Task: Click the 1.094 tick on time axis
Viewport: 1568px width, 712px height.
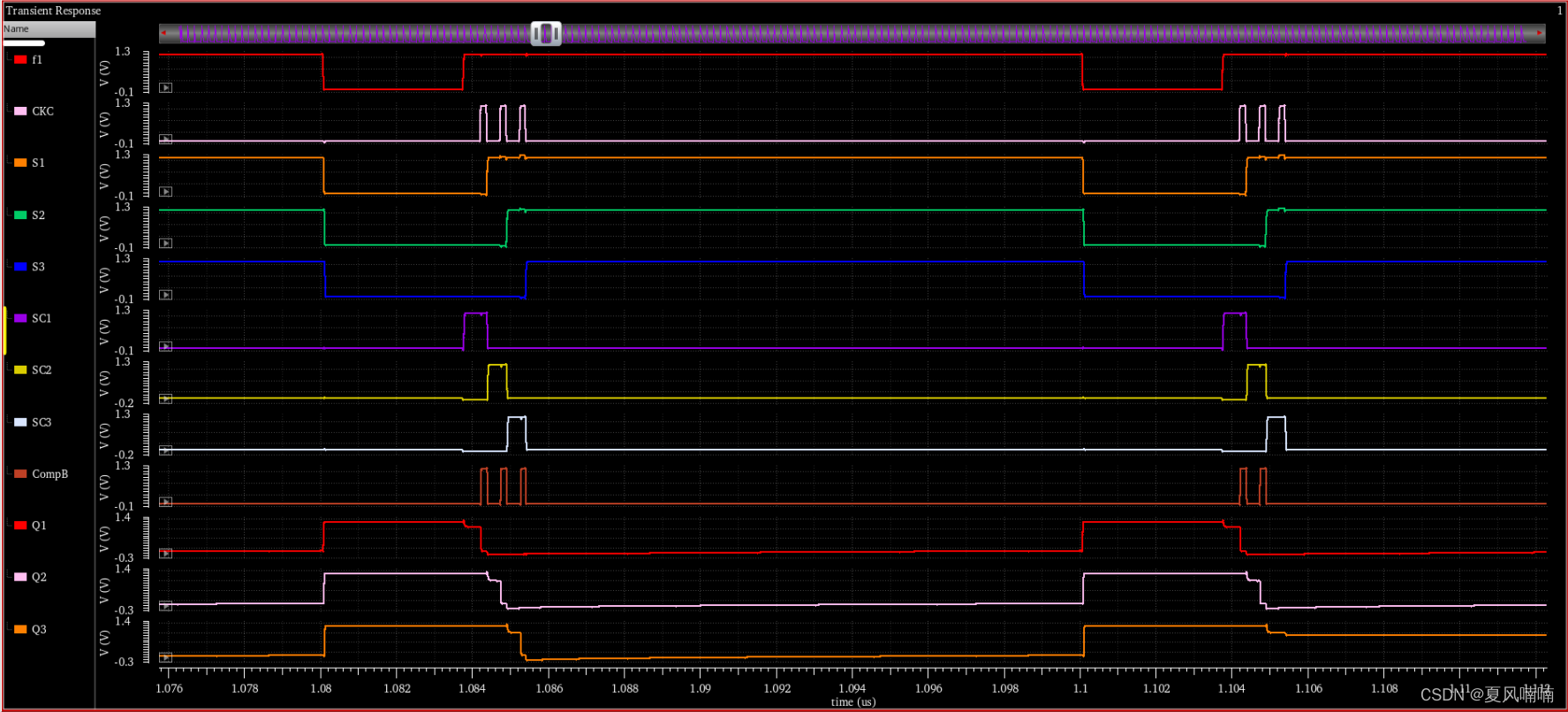Action: pos(852,688)
